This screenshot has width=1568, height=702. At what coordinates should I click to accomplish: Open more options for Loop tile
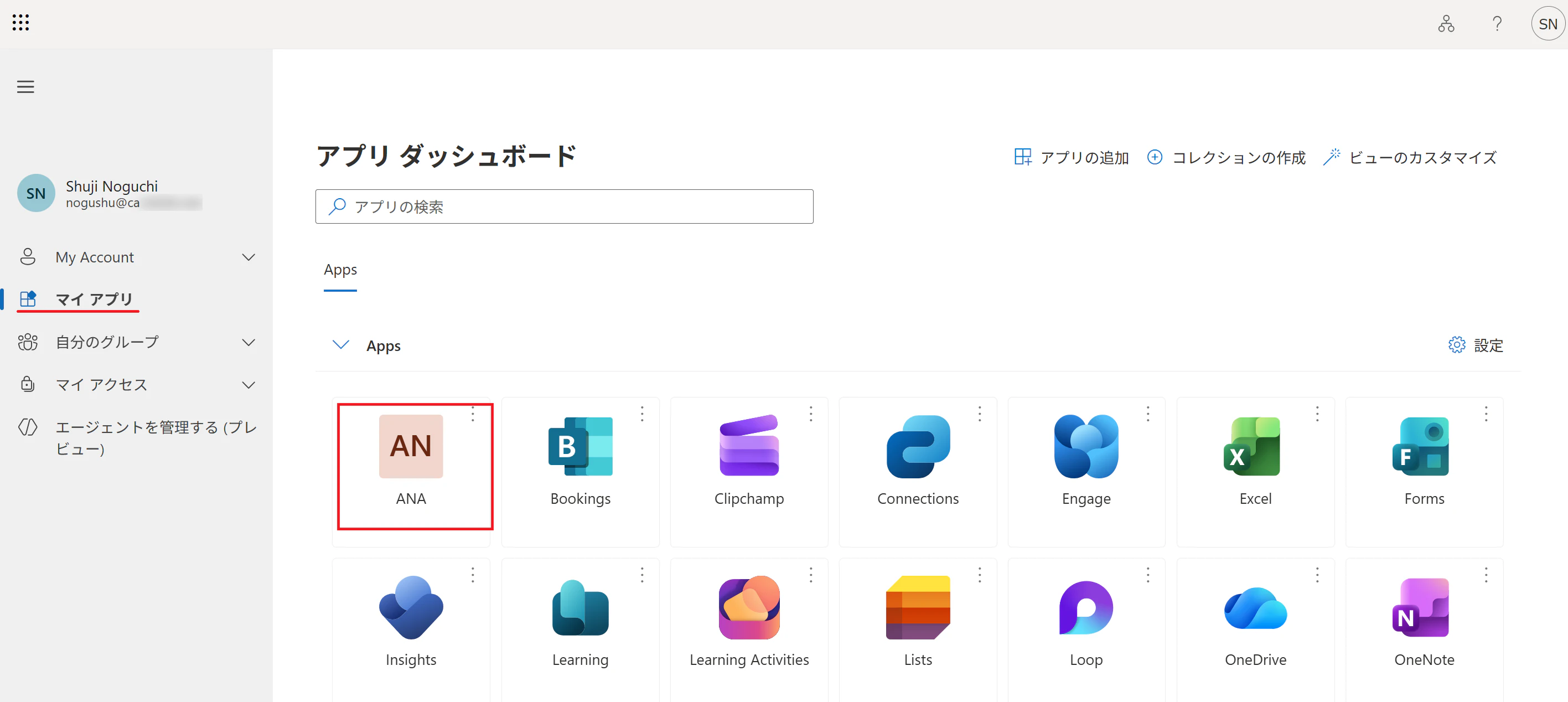coord(1147,575)
